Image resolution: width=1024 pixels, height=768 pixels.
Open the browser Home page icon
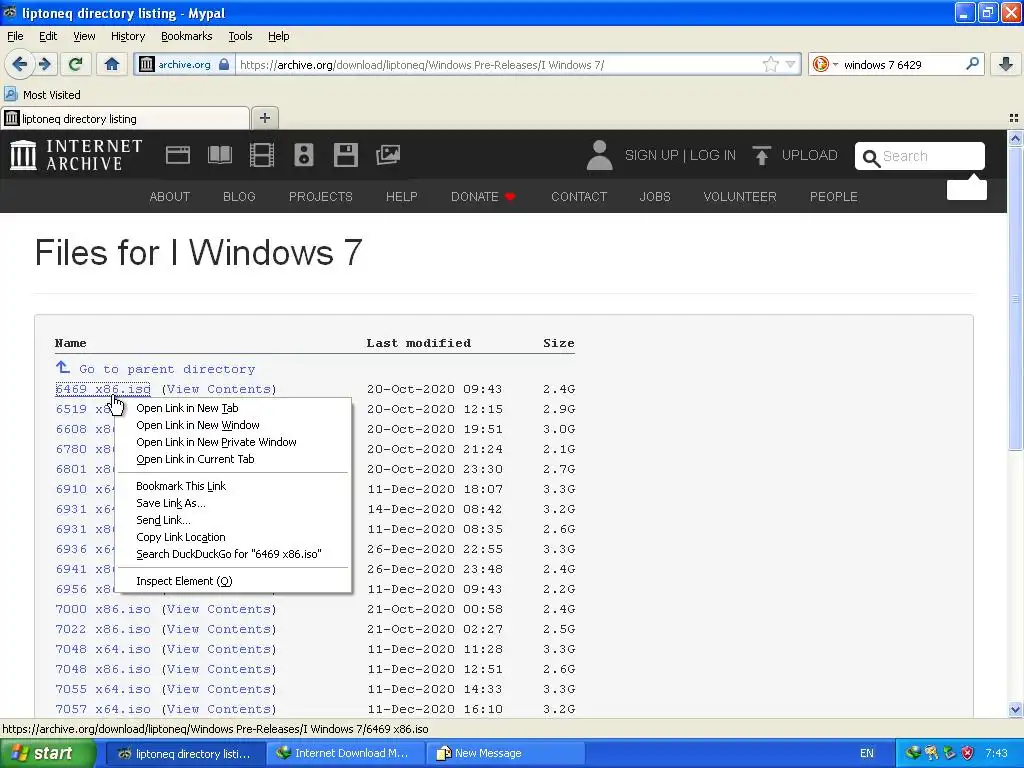pyautogui.click(x=112, y=64)
